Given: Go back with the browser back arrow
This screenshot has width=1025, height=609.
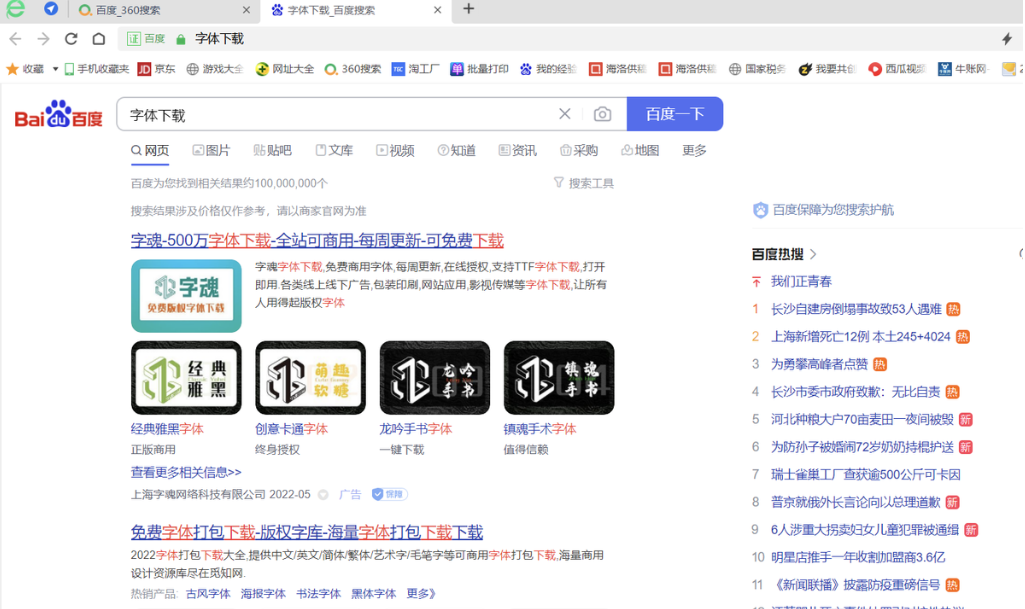Looking at the screenshot, I should (x=15, y=39).
